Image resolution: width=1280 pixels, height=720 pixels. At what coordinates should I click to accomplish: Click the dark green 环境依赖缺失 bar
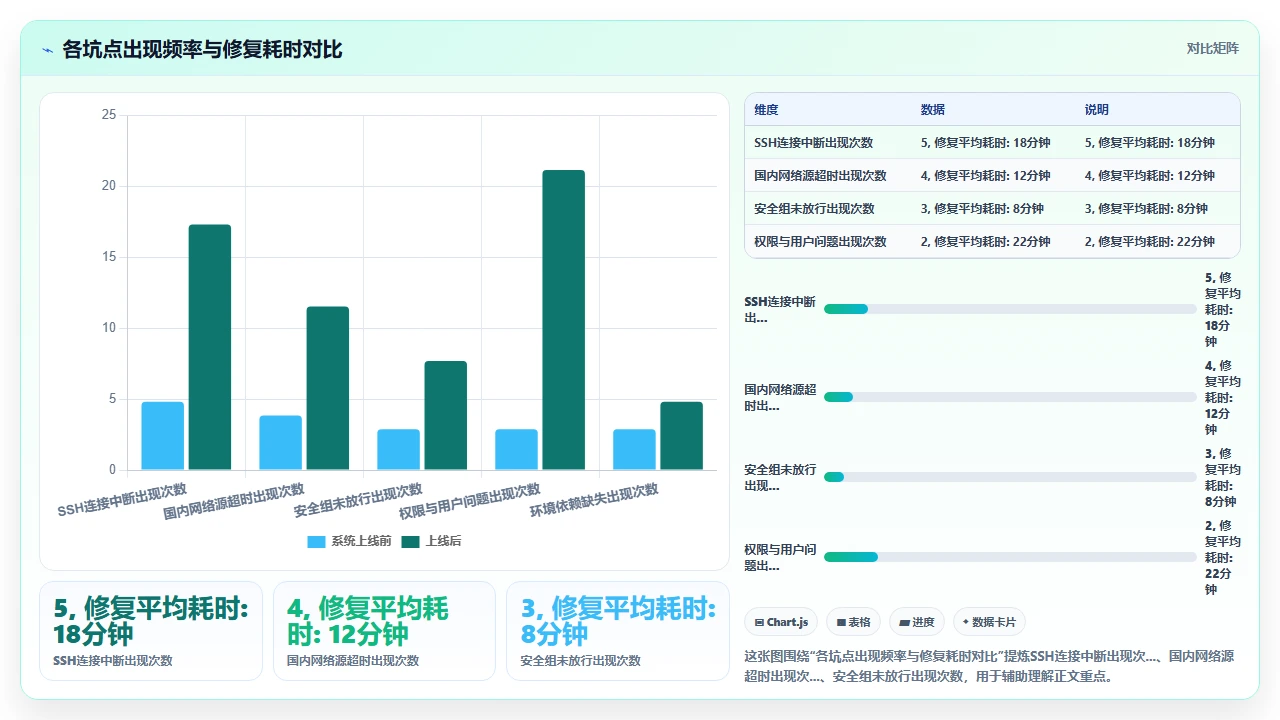point(682,436)
